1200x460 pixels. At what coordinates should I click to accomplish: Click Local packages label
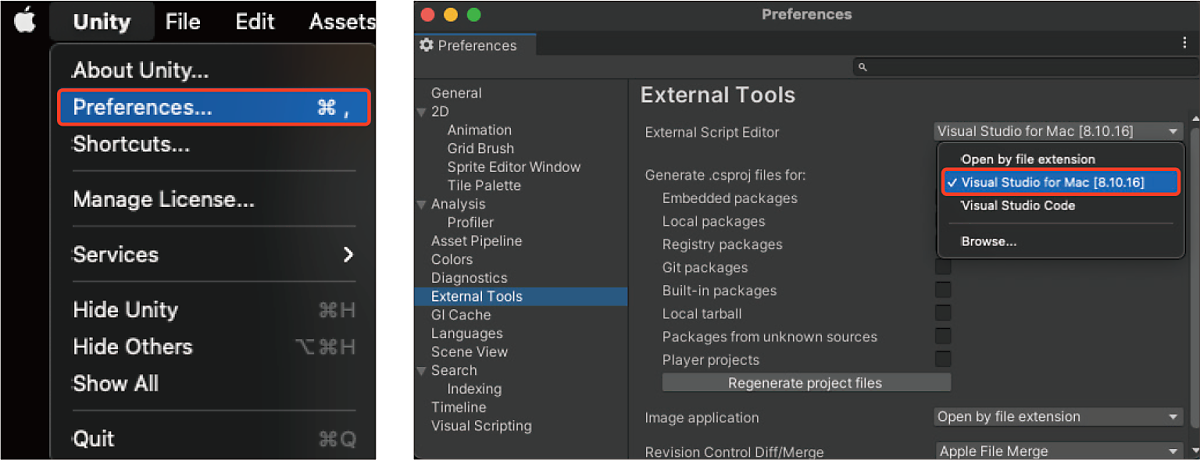coord(713,221)
